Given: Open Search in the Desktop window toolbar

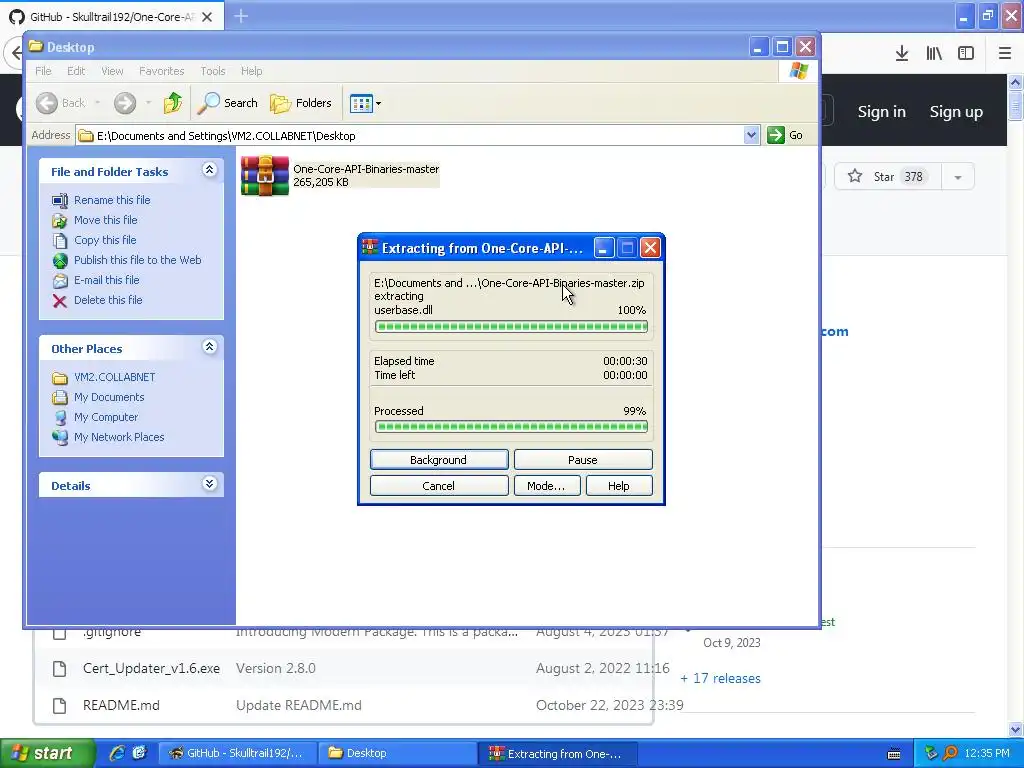Looking at the screenshot, I should tap(227, 103).
